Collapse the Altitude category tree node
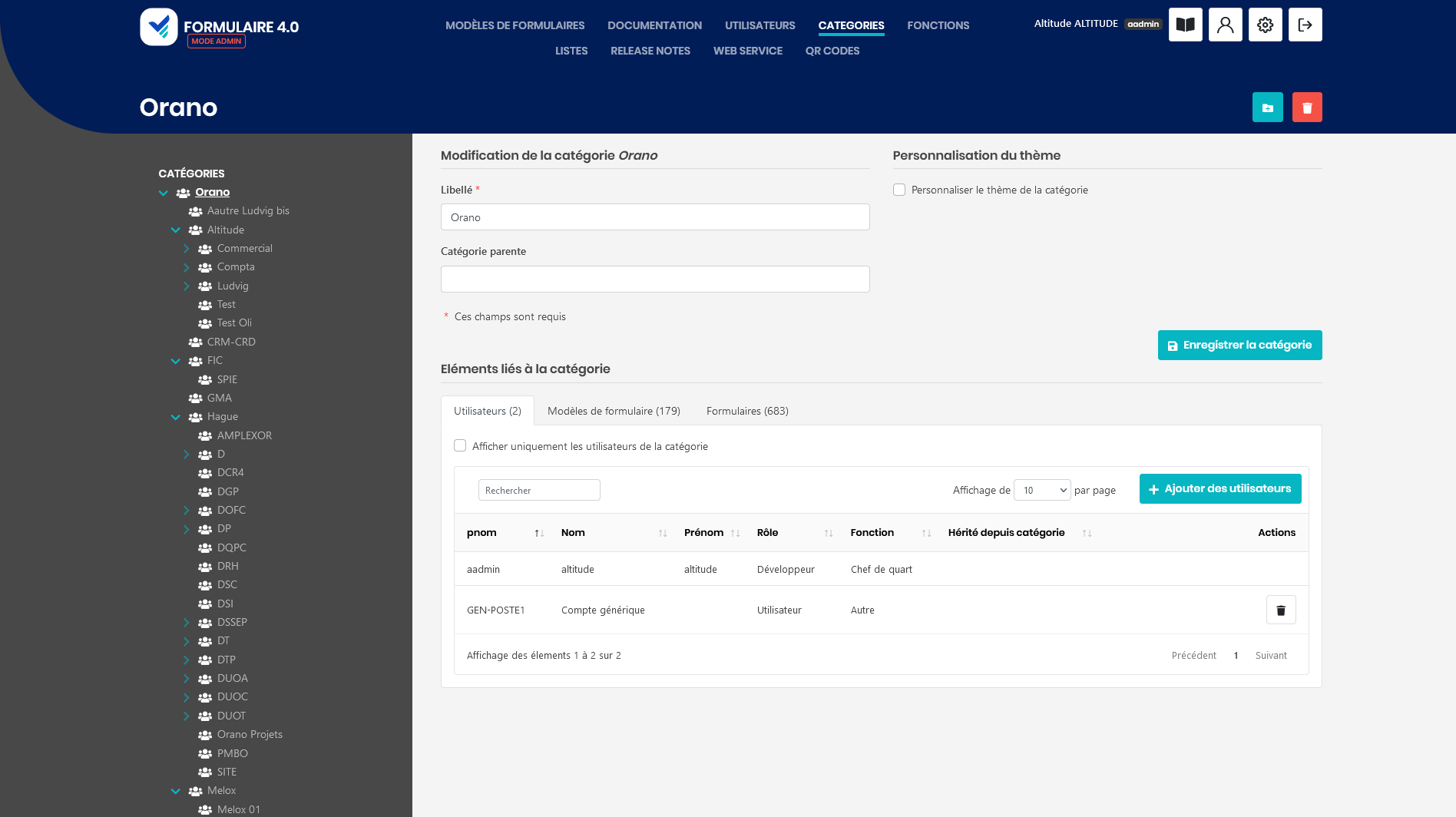Viewport: 1456px width, 817px height. [x=176, y=230]
